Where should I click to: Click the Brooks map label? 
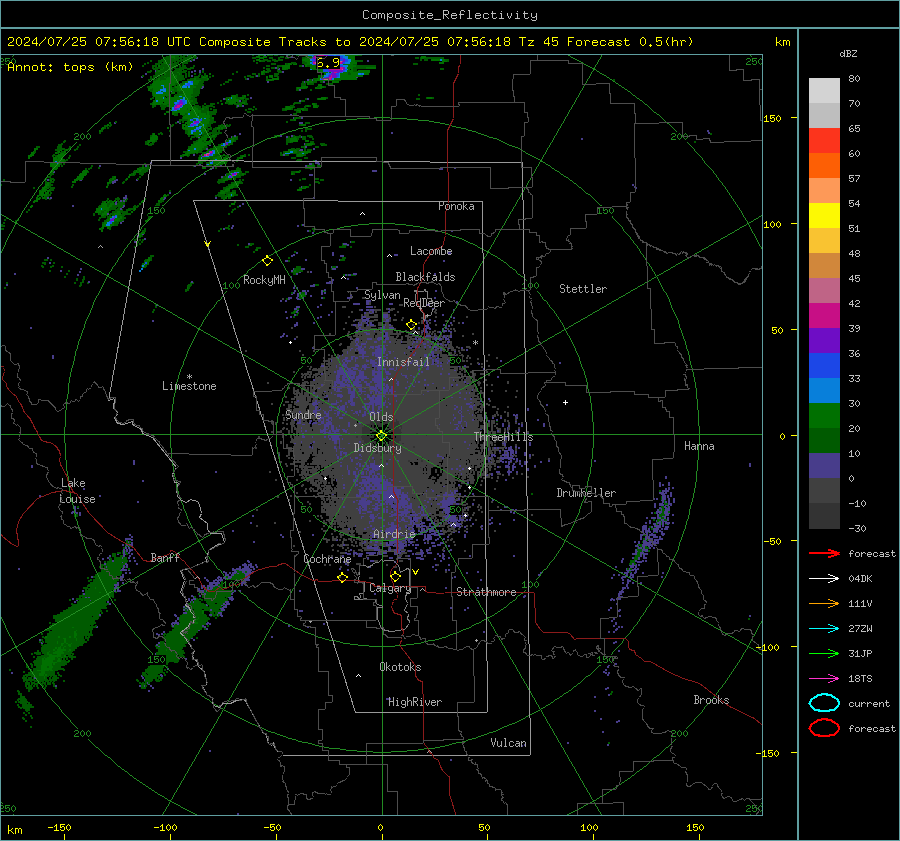point(711,700)
